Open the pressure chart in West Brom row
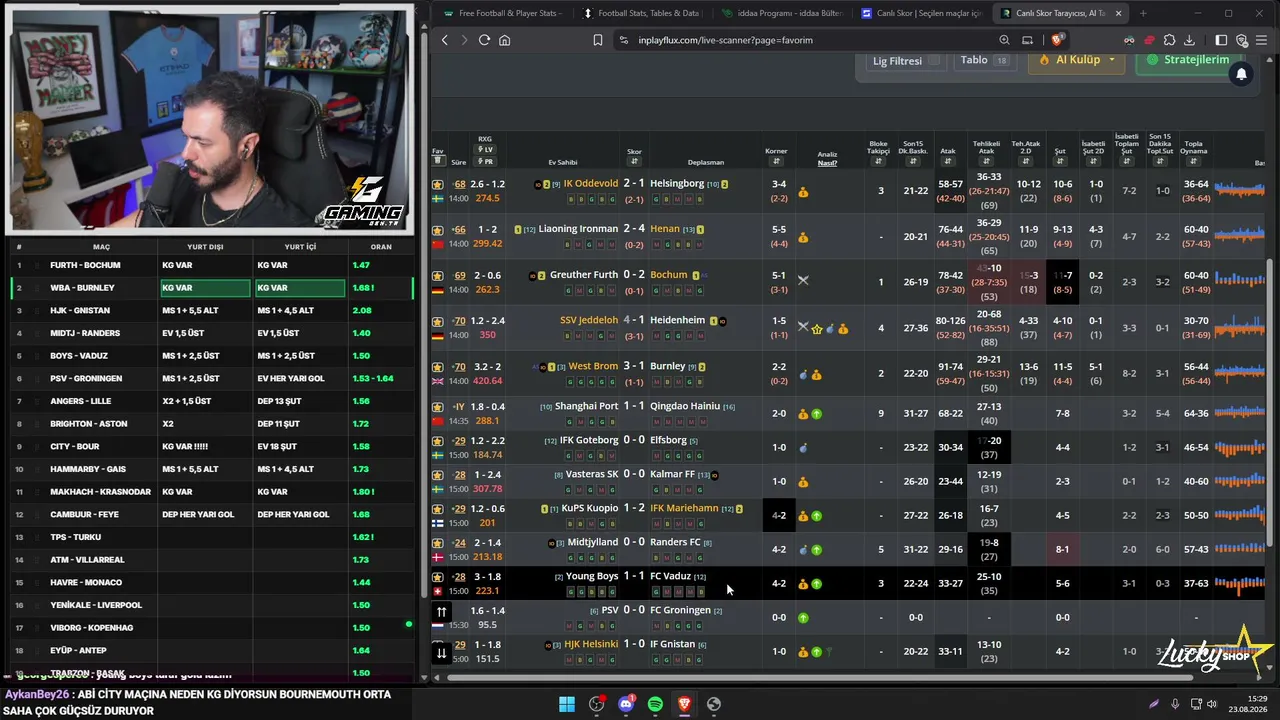Image resolution: width=1280 pixels, height=720 pixels. [x=1239, y=371]
